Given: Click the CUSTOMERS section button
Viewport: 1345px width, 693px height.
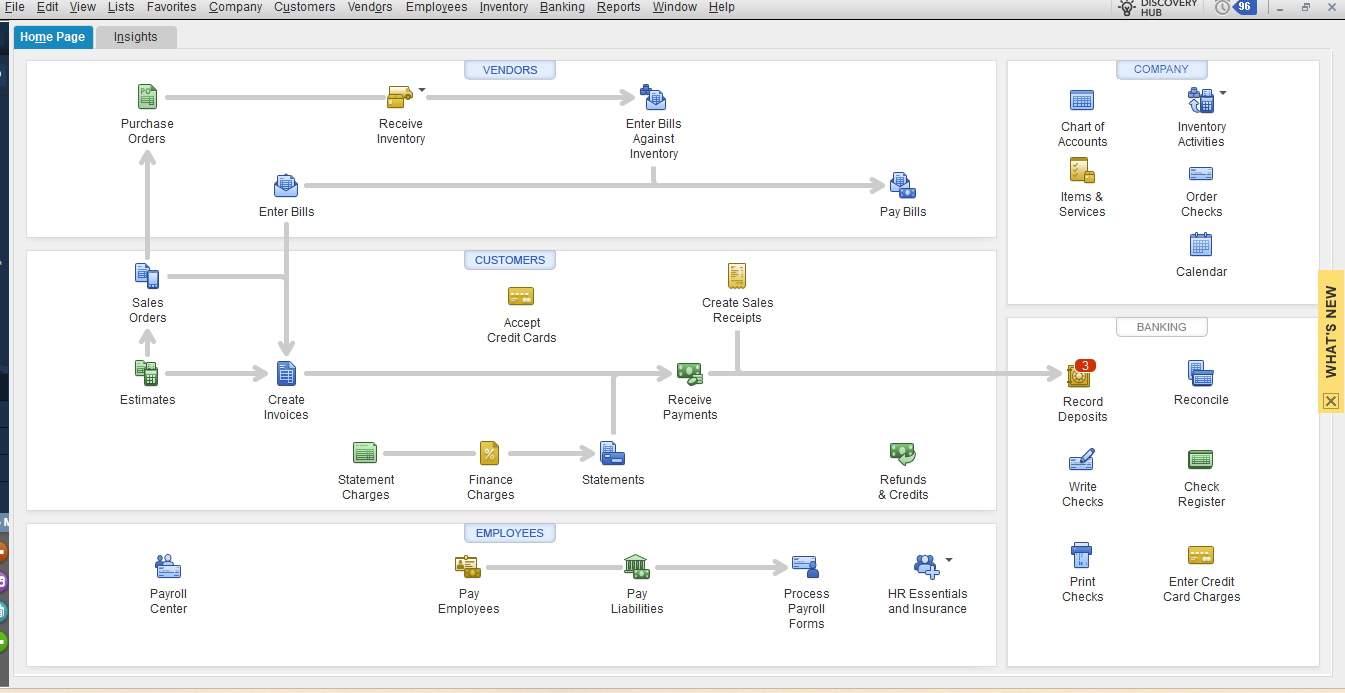Looking at the screenshot, I should (x=510, y=260).
